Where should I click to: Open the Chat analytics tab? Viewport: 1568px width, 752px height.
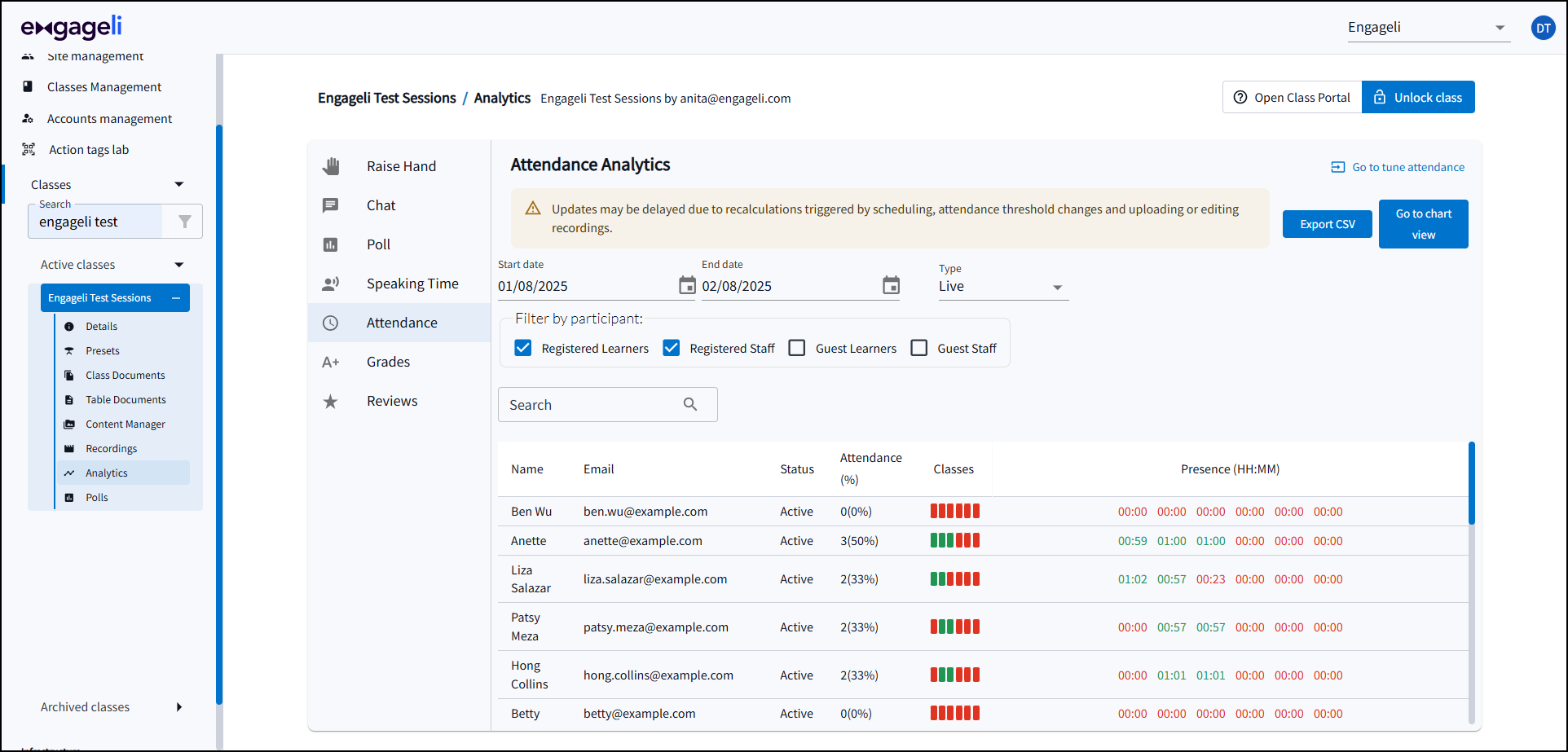399,205
